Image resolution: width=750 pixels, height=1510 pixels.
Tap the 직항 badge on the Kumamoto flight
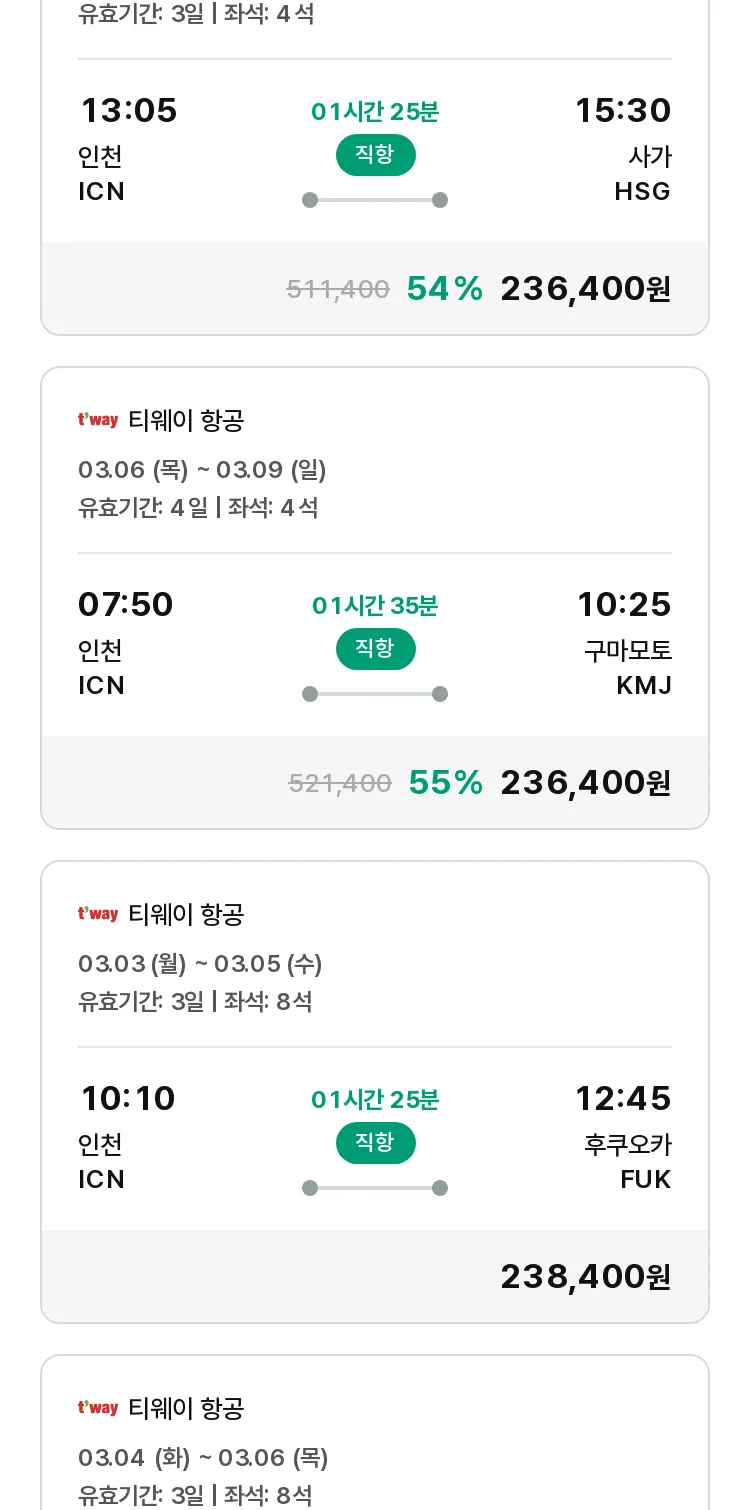pyautogui.click(x=375, y=649)
